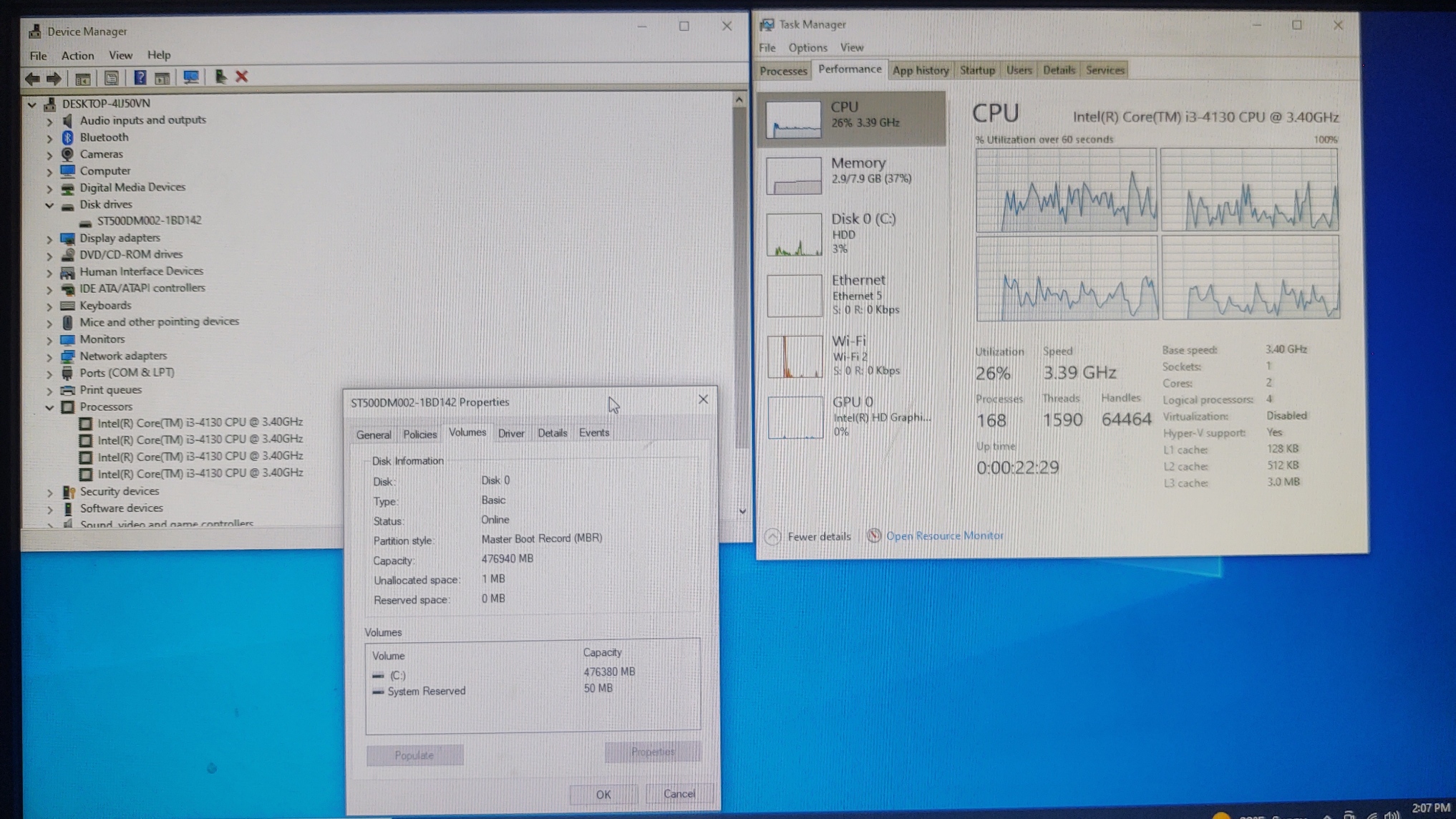Collapse the Disk drives category

click(x=49, y=205)
